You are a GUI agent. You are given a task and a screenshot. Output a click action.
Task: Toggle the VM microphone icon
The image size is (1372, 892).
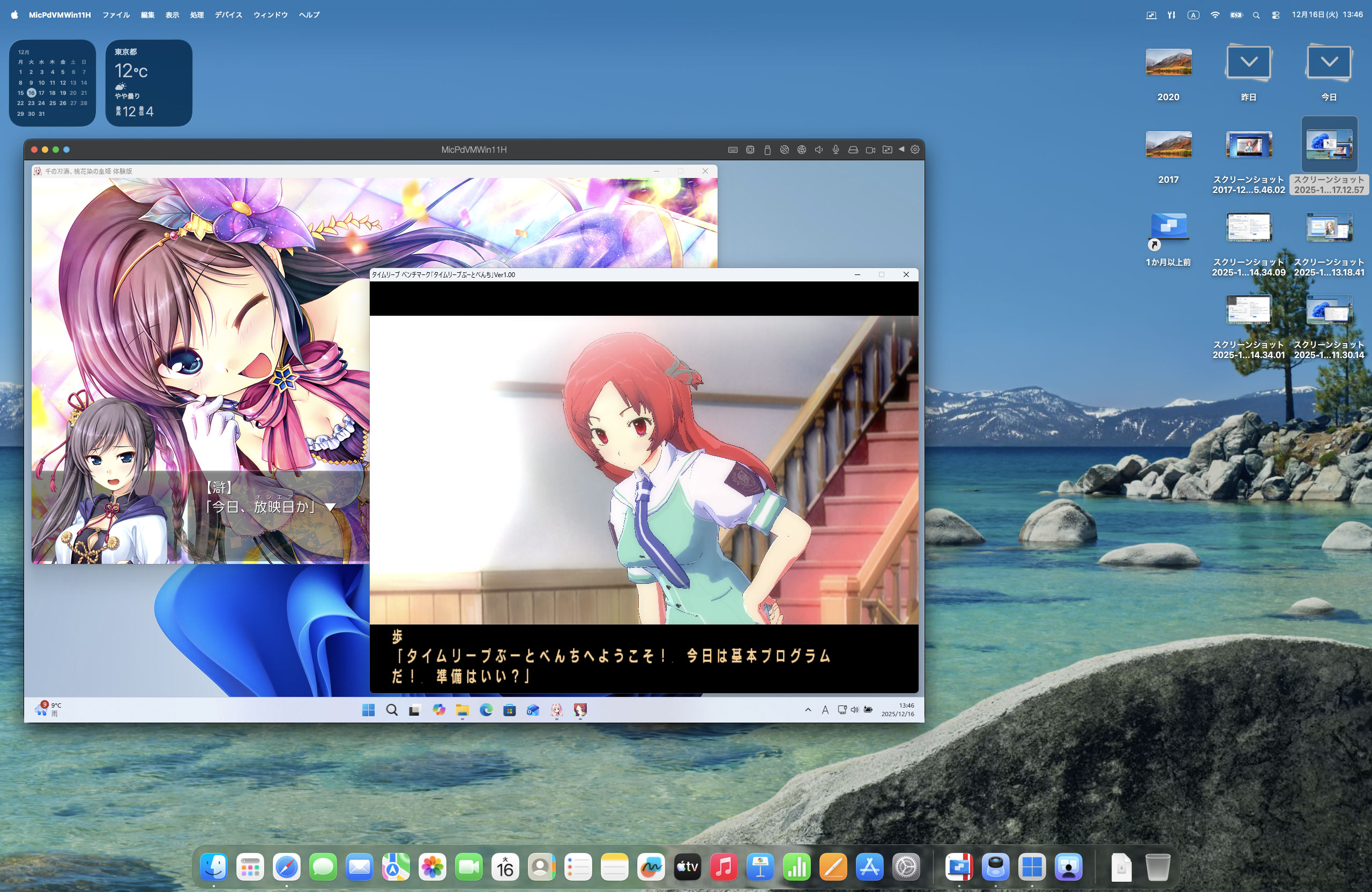(x=836, y=150)
